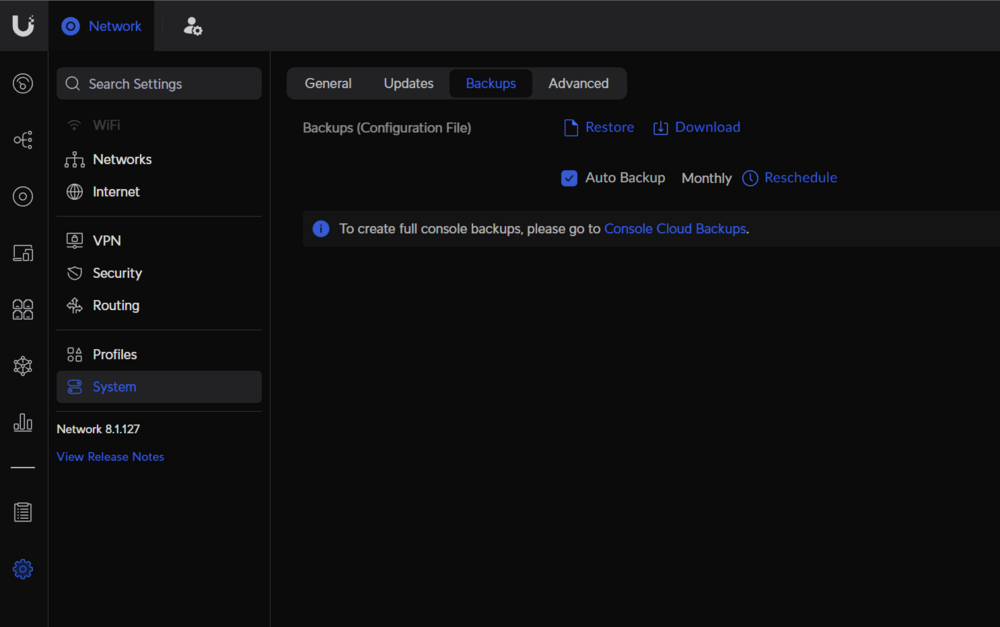Switch to the Advanced tab
The width and height of the screenshot is (1000, 627).
578,84
